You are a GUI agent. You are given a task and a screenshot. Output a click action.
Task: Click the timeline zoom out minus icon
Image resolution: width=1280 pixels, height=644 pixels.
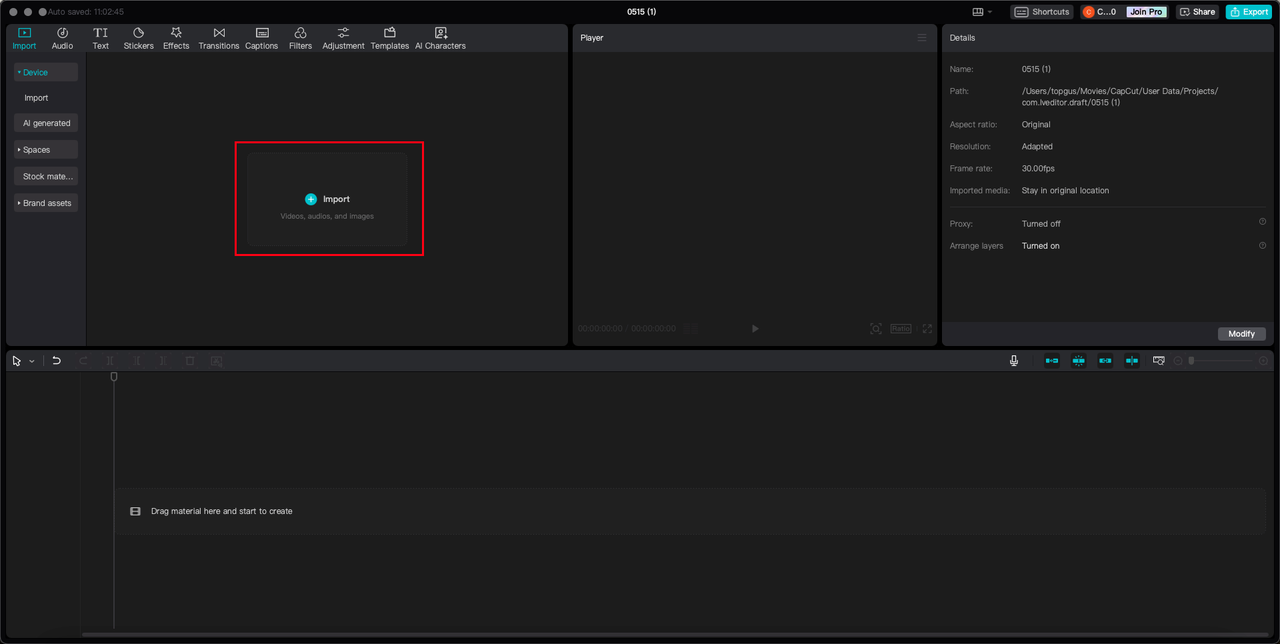[1178, 360]
